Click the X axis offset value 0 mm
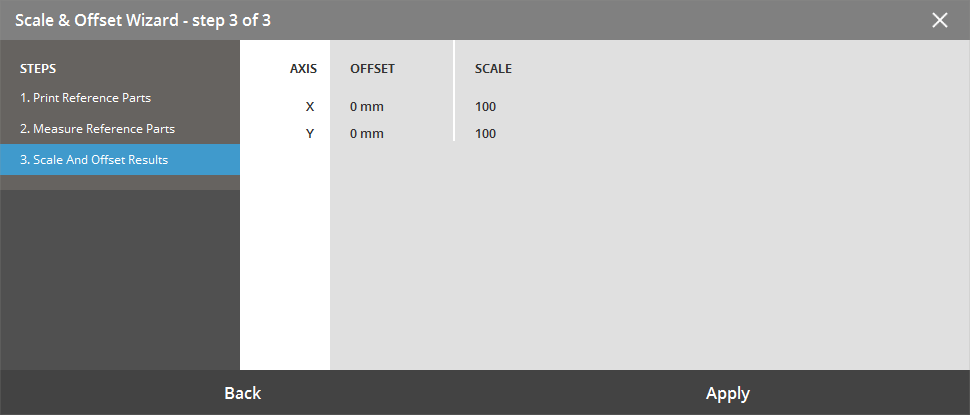 point(367,107)
